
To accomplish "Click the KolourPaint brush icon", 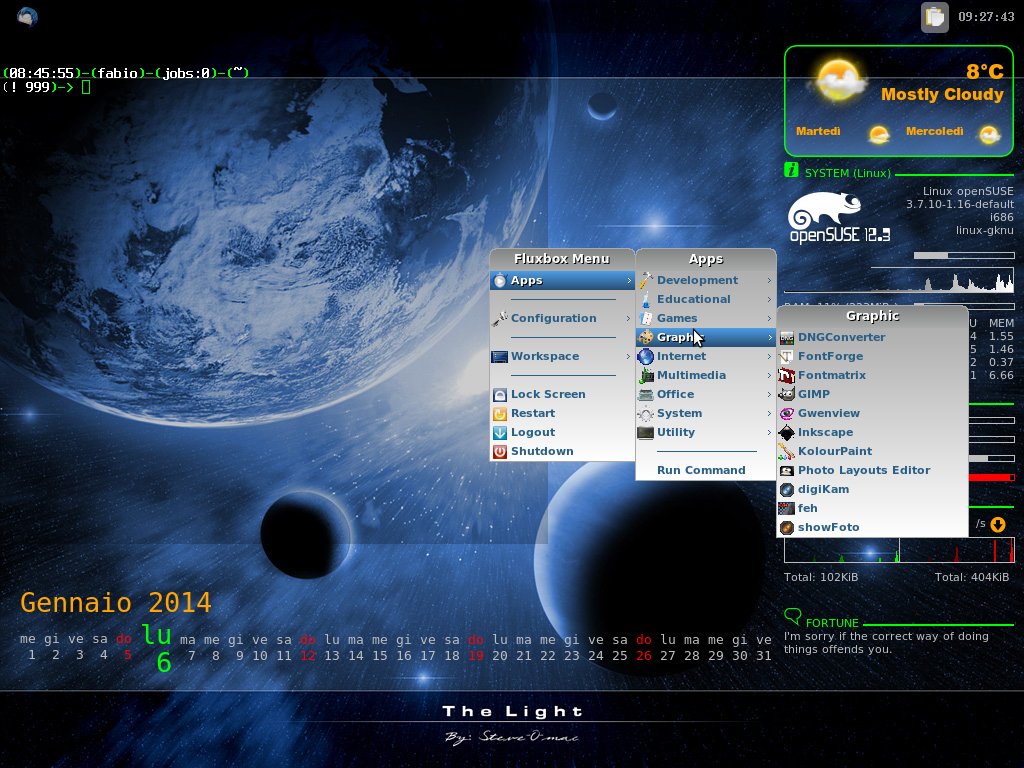I will click(787, 451).
